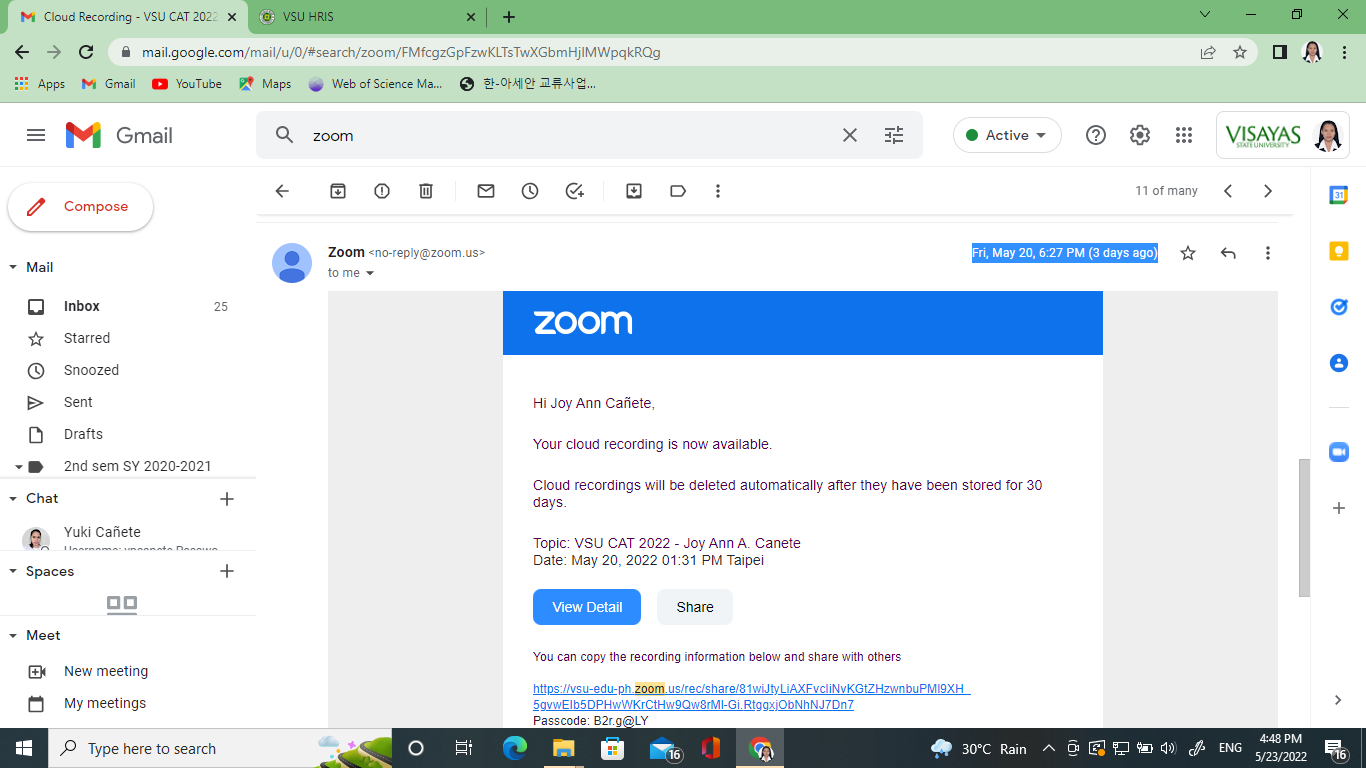Click the View Detail button
This screenshot has height=768, width=1366.
(x=587, y=607)
